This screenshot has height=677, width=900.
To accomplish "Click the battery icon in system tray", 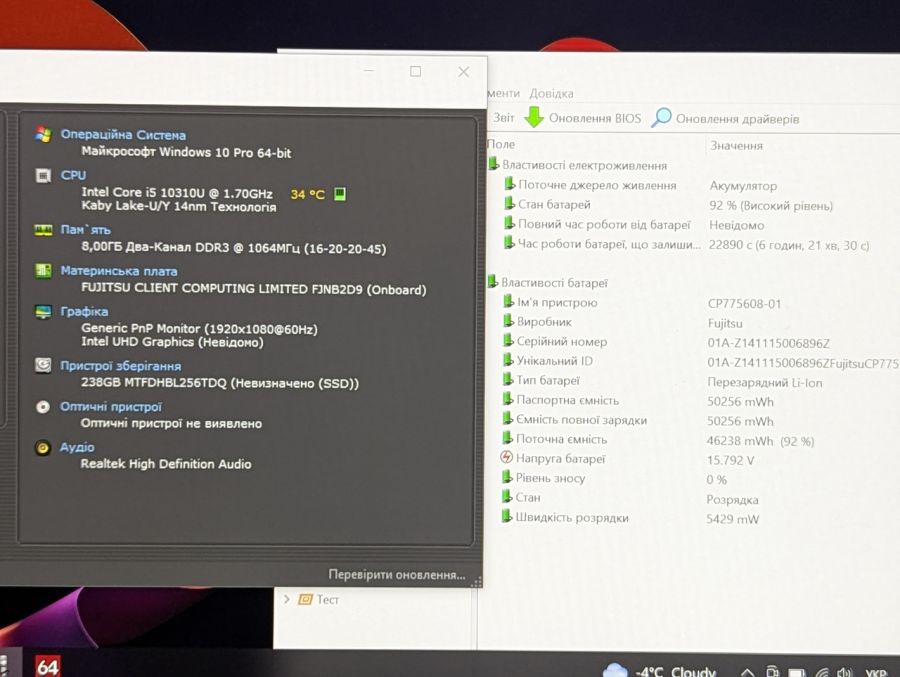I will (796, 672).
